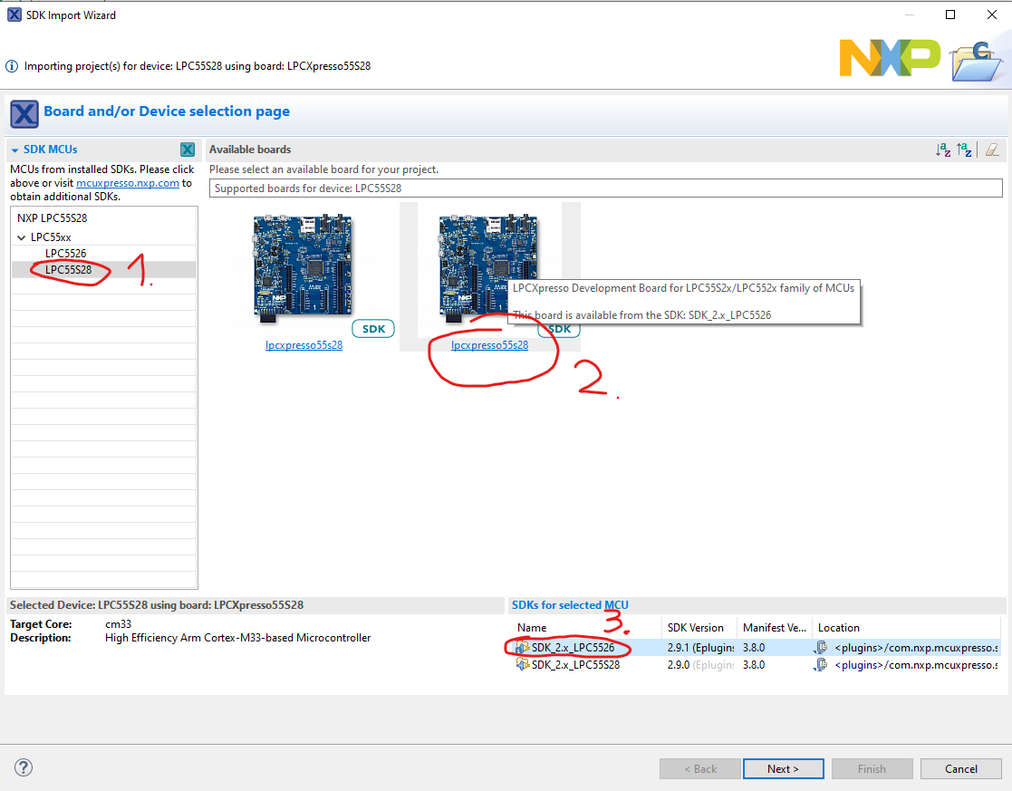The height and width of the screenshot is (791, 1012).
Task: Click Target Core value cm33
Action: click(118, 624)
